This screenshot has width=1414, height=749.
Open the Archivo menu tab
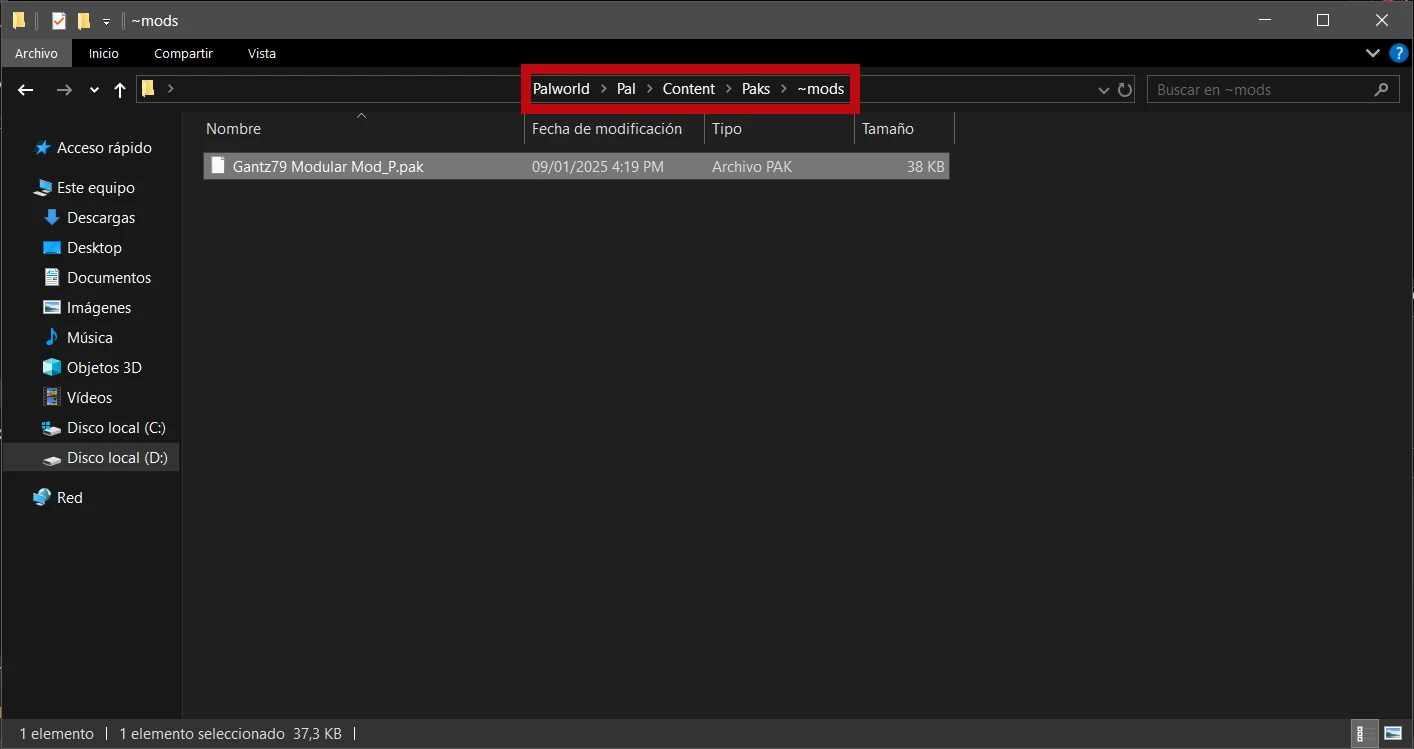click(x=36, y=53)
